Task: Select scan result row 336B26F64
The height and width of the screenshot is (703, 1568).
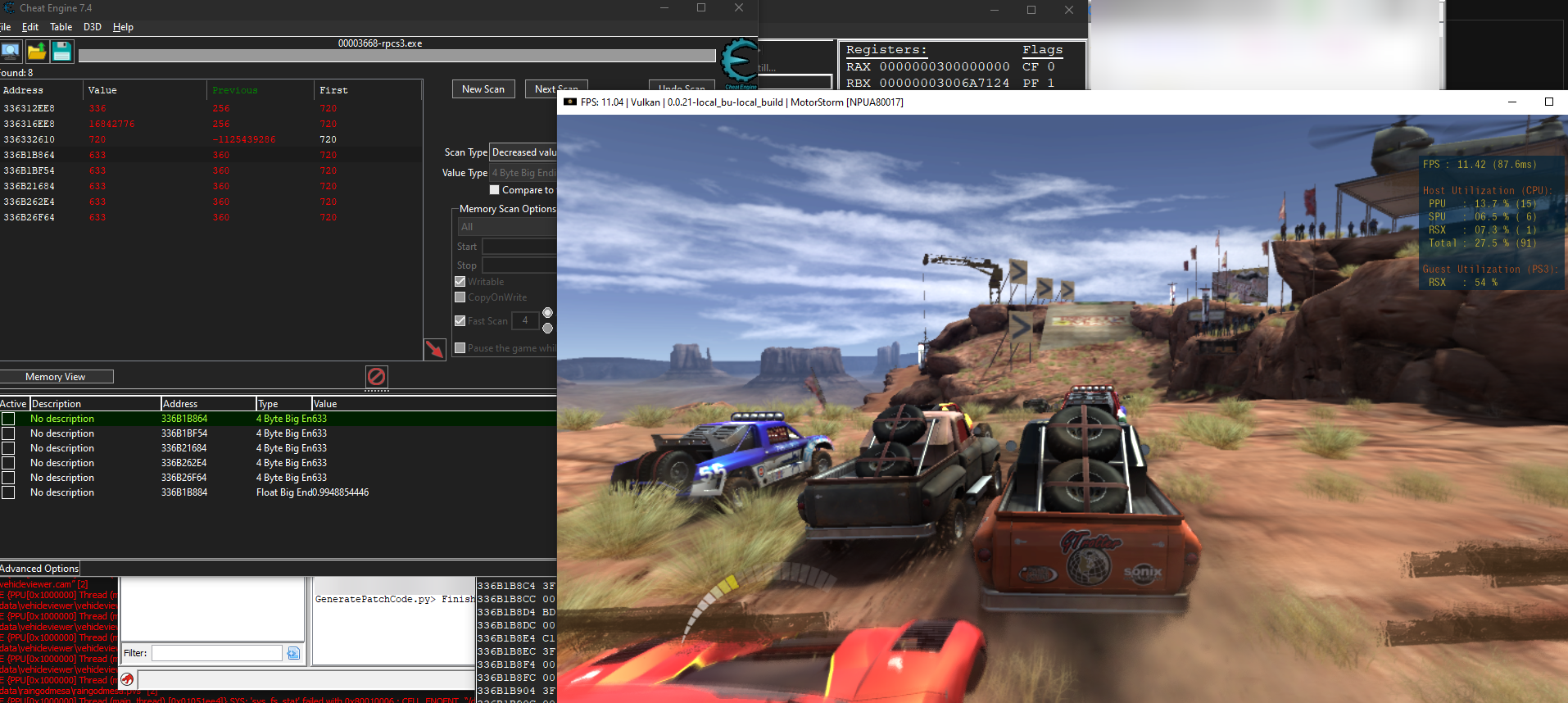Action: click(211, 217)
